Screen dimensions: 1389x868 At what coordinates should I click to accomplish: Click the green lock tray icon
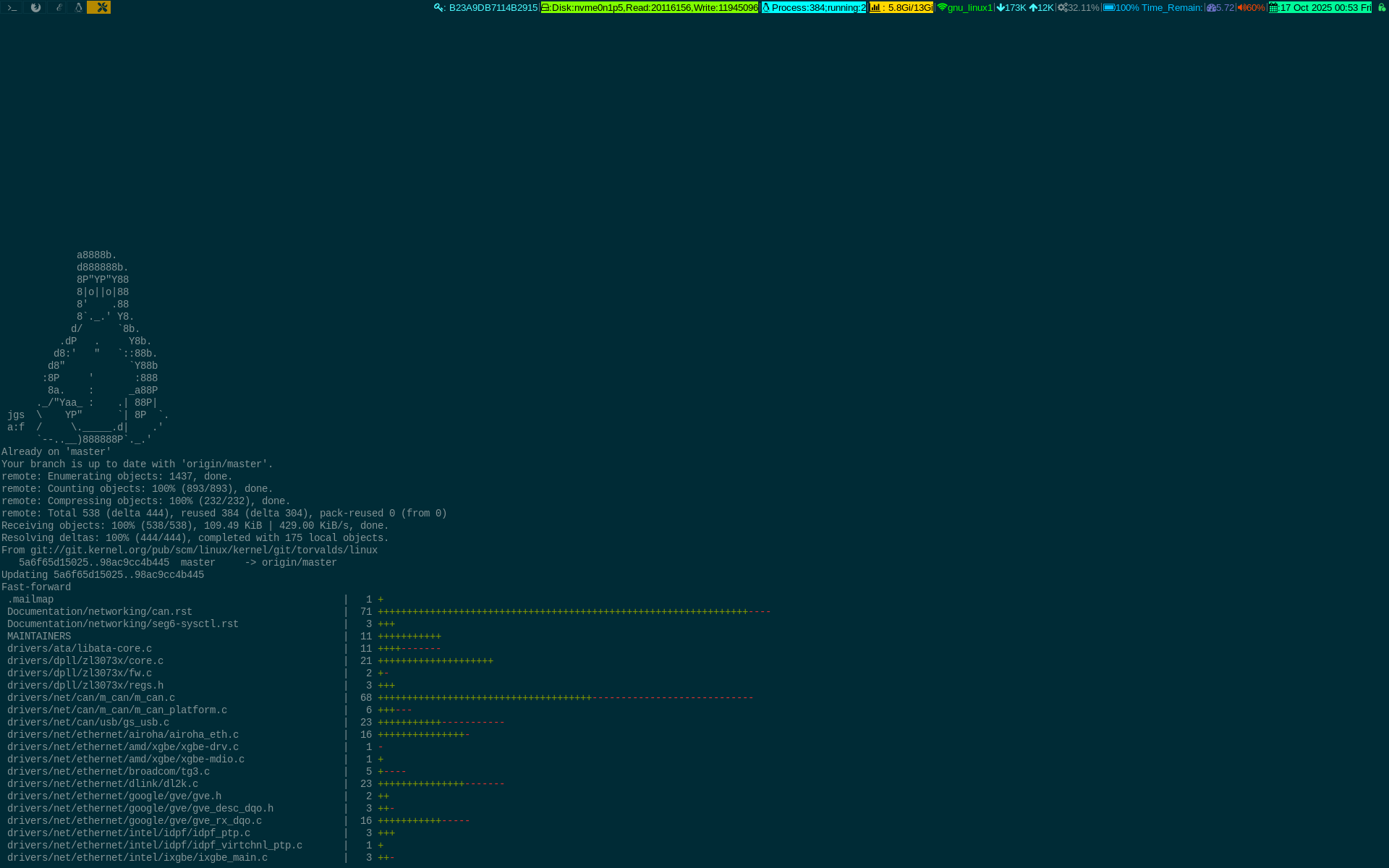click(x=1381, y=8)
